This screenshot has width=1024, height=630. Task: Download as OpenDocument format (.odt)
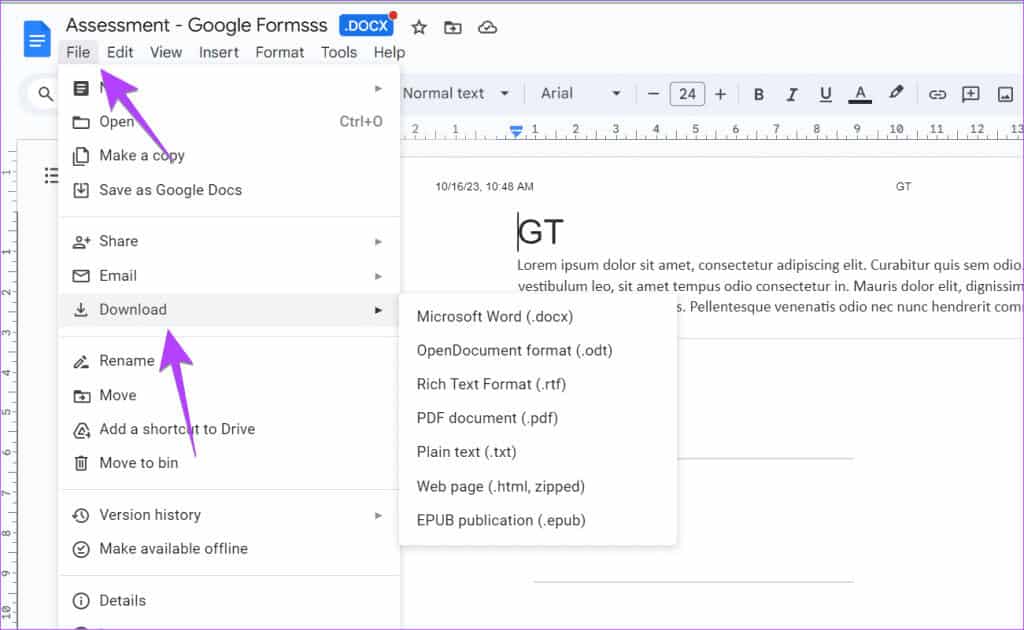(x=537, y=351)
